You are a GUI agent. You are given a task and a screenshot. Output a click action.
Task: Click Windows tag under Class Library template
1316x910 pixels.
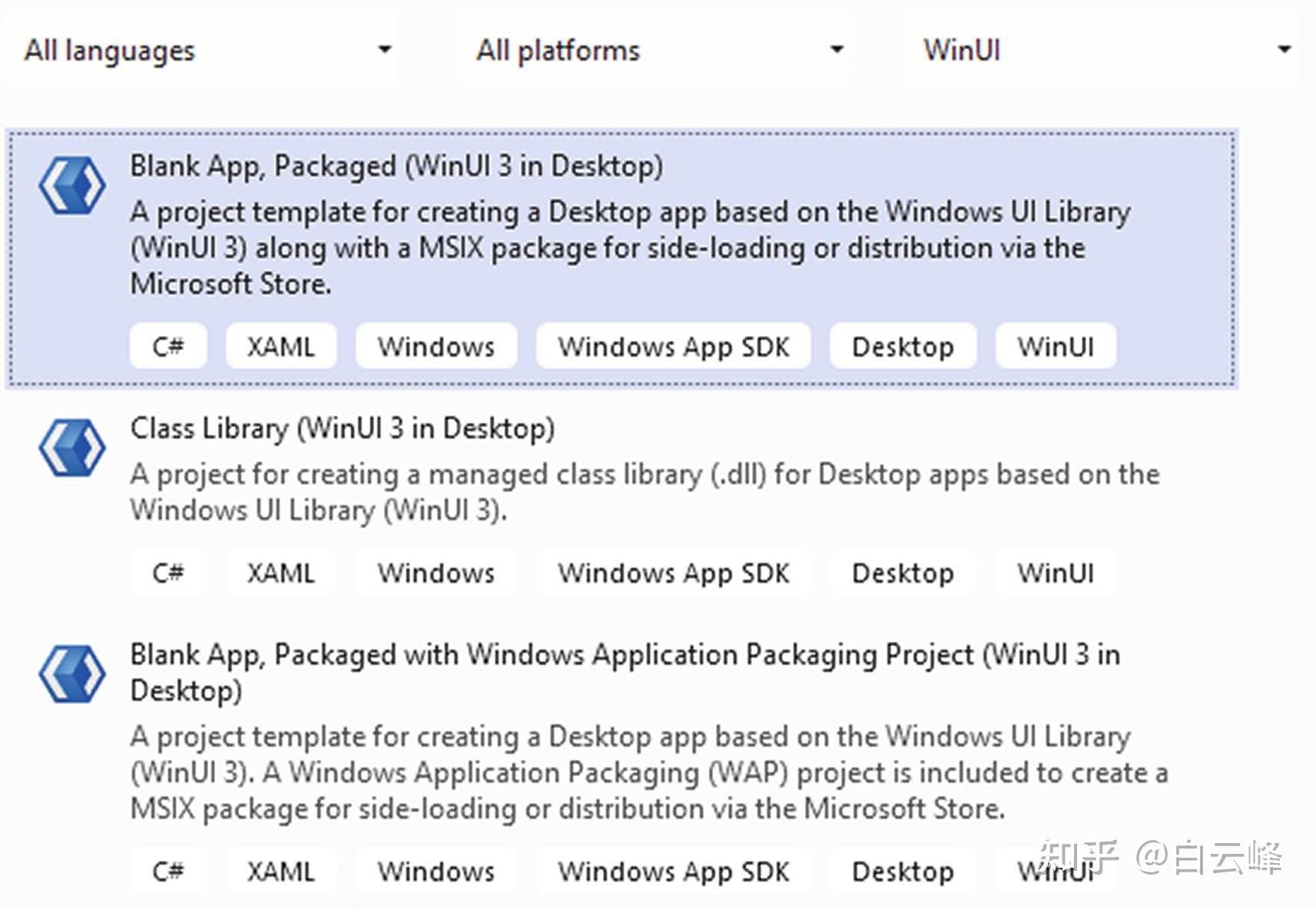tap(436, 573)
